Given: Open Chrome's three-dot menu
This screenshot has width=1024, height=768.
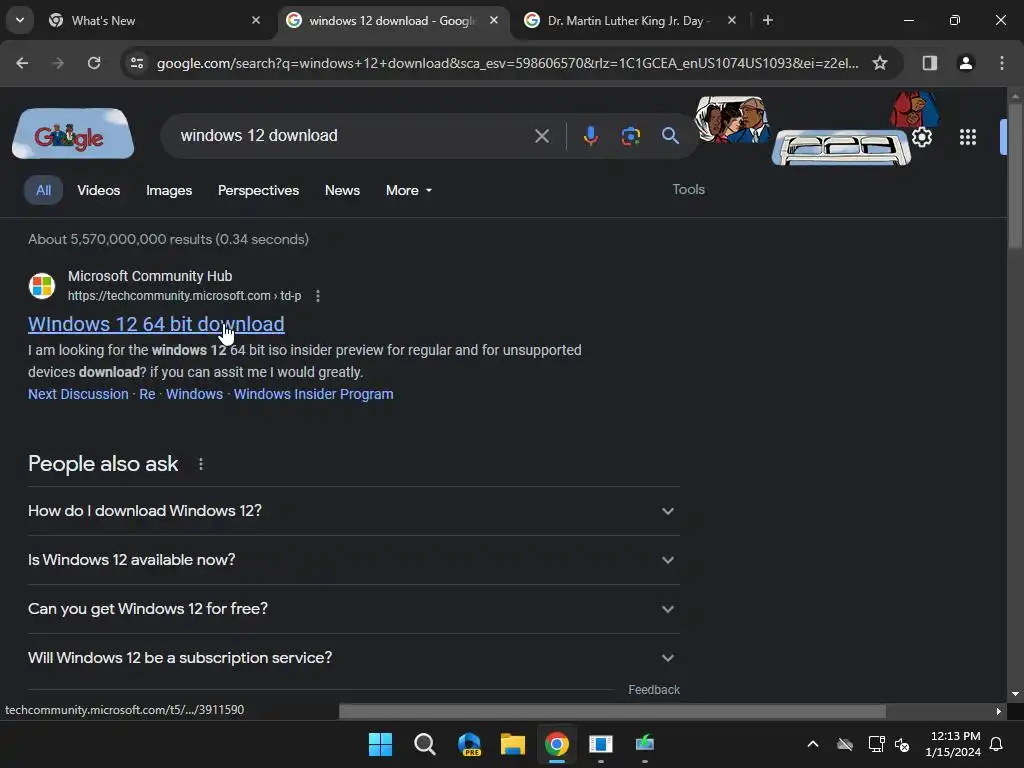Looking at the screenshot, I should coord(1001,63).
